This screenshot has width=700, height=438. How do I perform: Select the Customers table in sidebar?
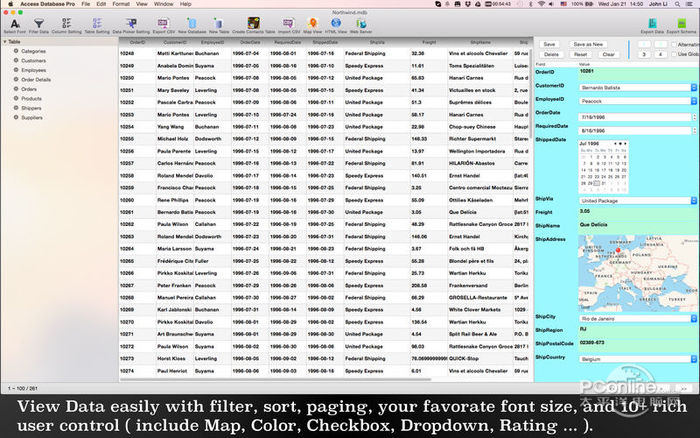coord(33,59)
